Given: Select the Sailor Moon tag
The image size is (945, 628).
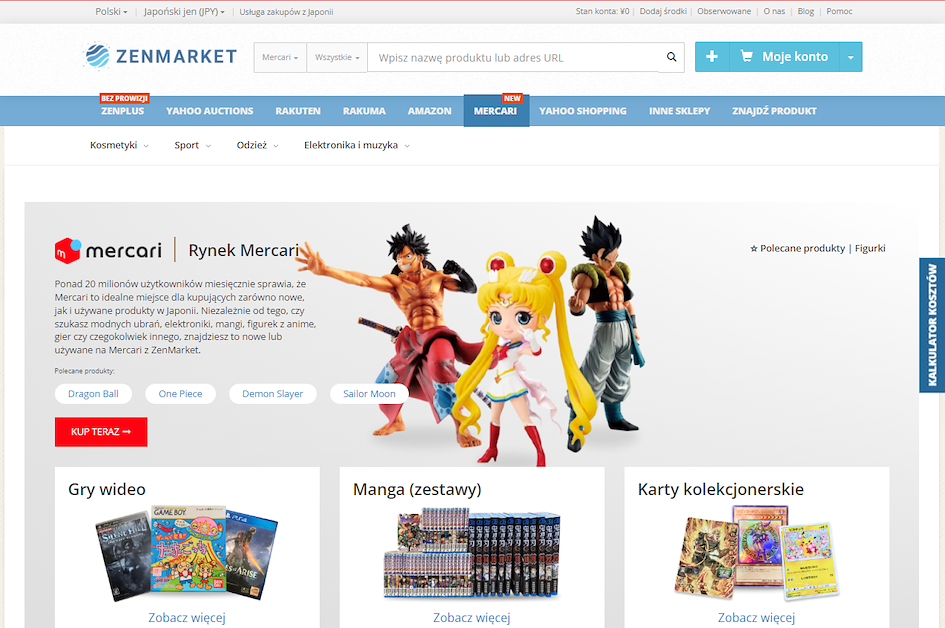Looking at the screenshot, I should 369,394.
